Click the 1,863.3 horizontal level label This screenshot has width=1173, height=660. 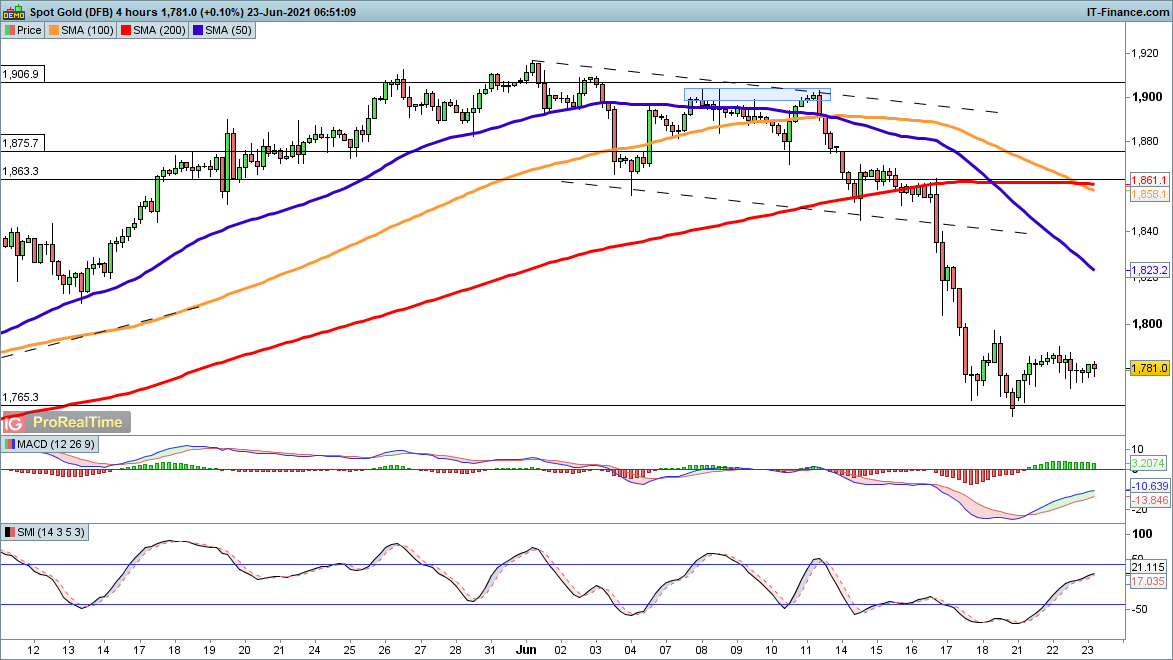point(21,172)
